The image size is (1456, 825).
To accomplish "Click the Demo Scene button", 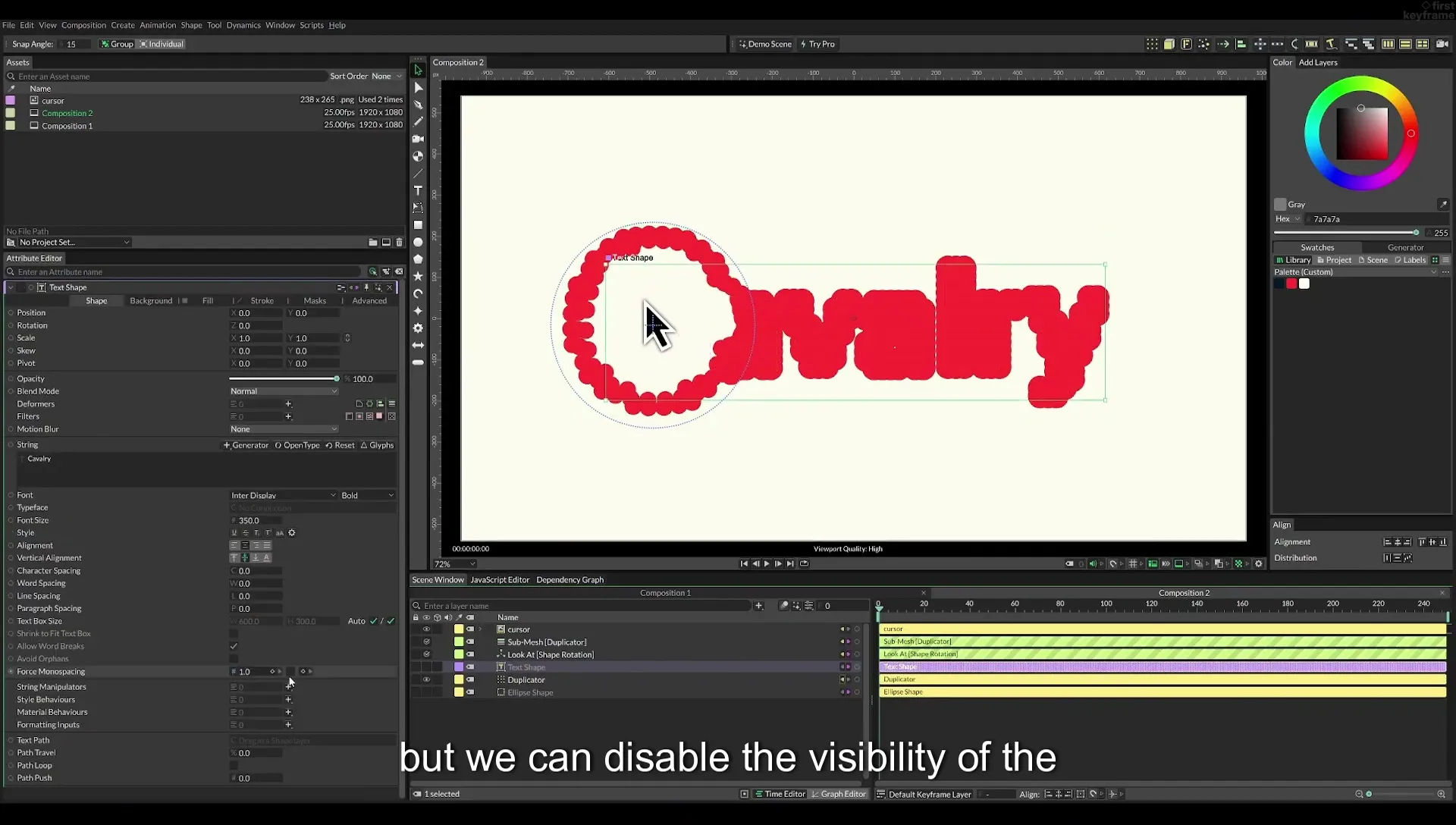I will 765,44.
